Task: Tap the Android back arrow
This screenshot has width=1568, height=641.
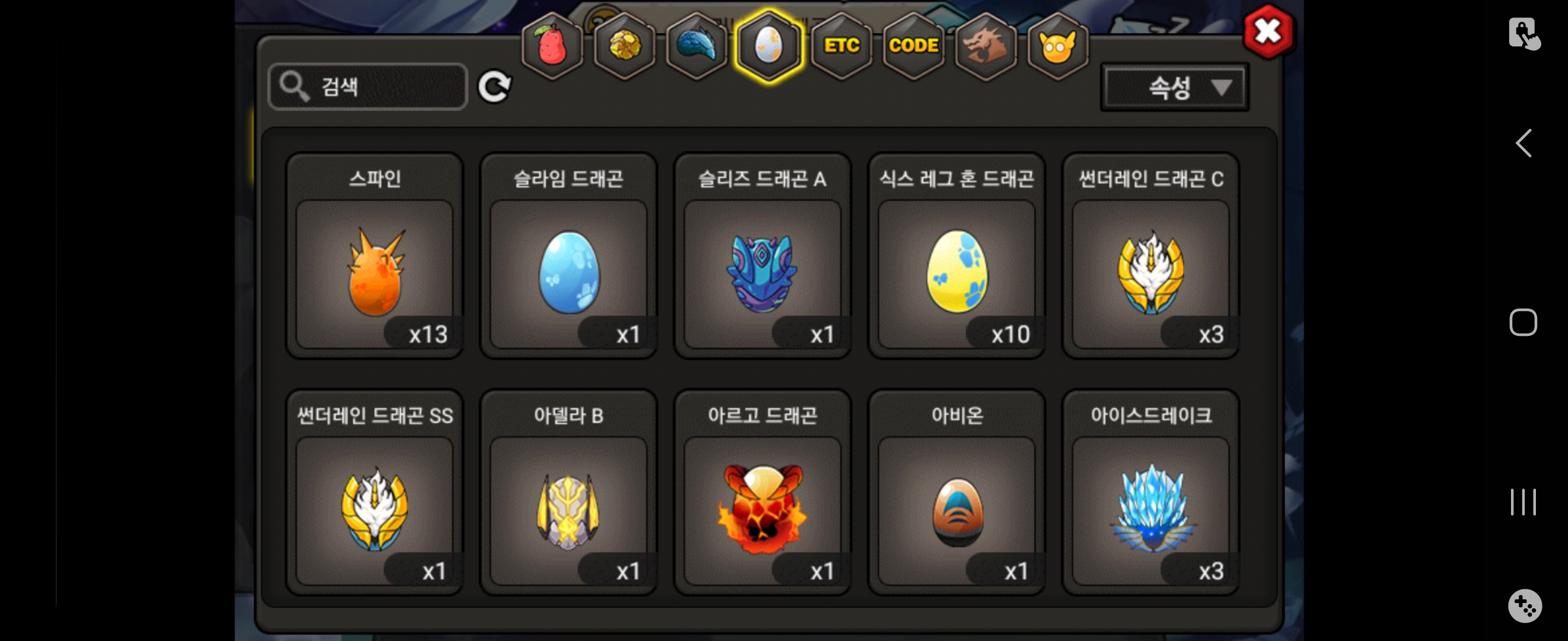Action: (x=1523, y=143)
